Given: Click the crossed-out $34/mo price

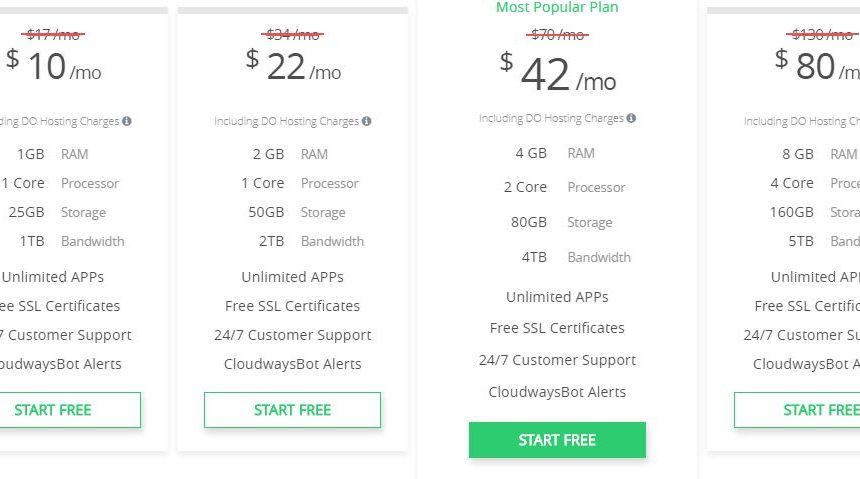Looking at the screenshot, I should pos(292,35).
